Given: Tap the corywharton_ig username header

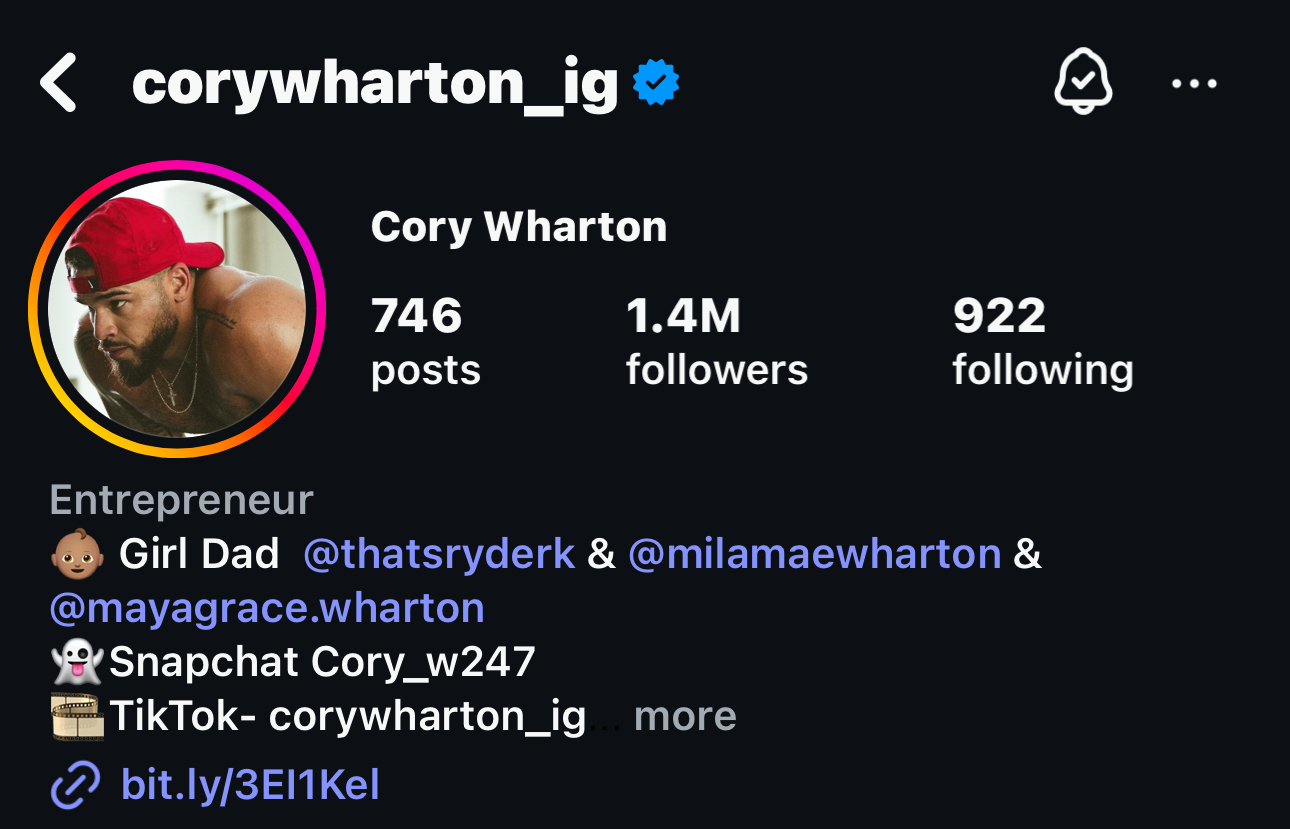Looking at the screenshot, I should [376, 84].
